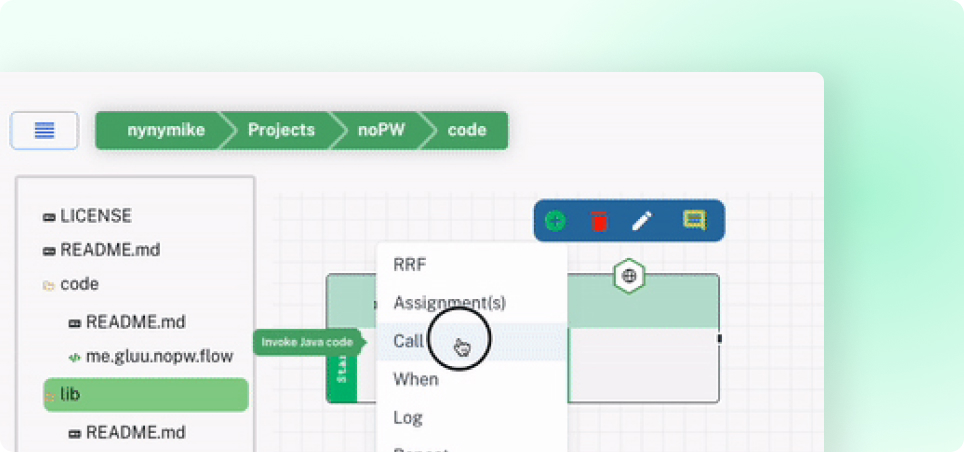Pick the When option in menu
Screen dimensions: 964x452
point(415,379)
